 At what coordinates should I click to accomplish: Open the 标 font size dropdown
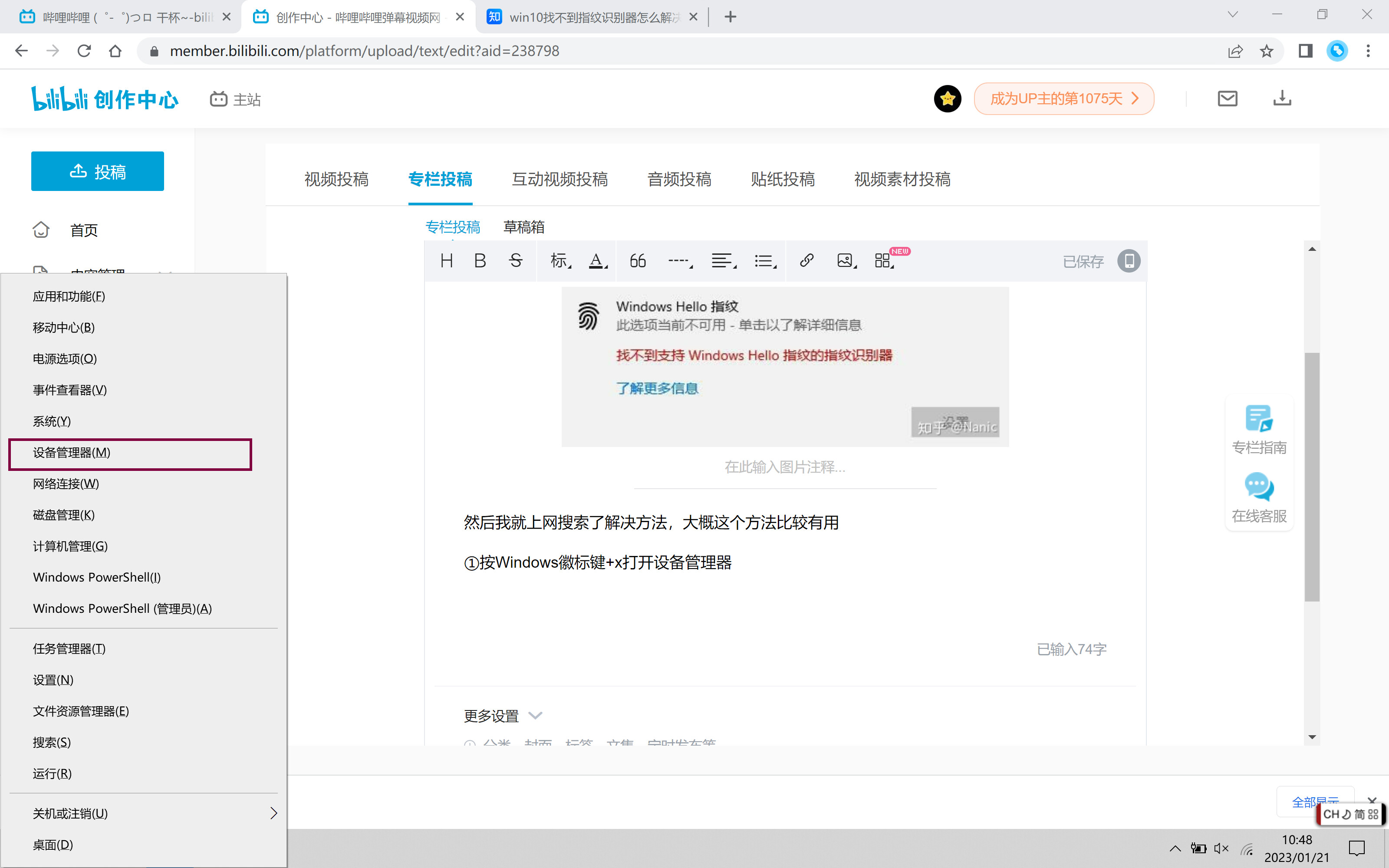click(560, 261)
